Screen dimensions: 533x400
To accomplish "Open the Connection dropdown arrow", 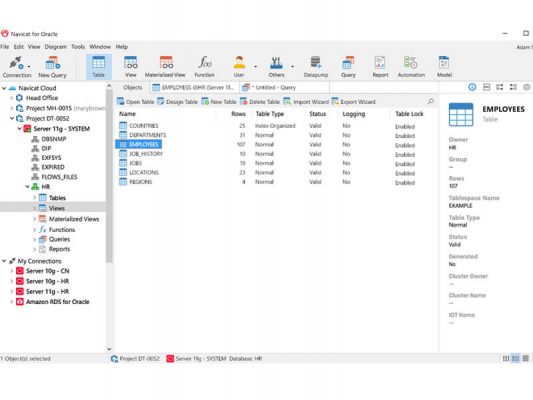I will click(29, 67).
